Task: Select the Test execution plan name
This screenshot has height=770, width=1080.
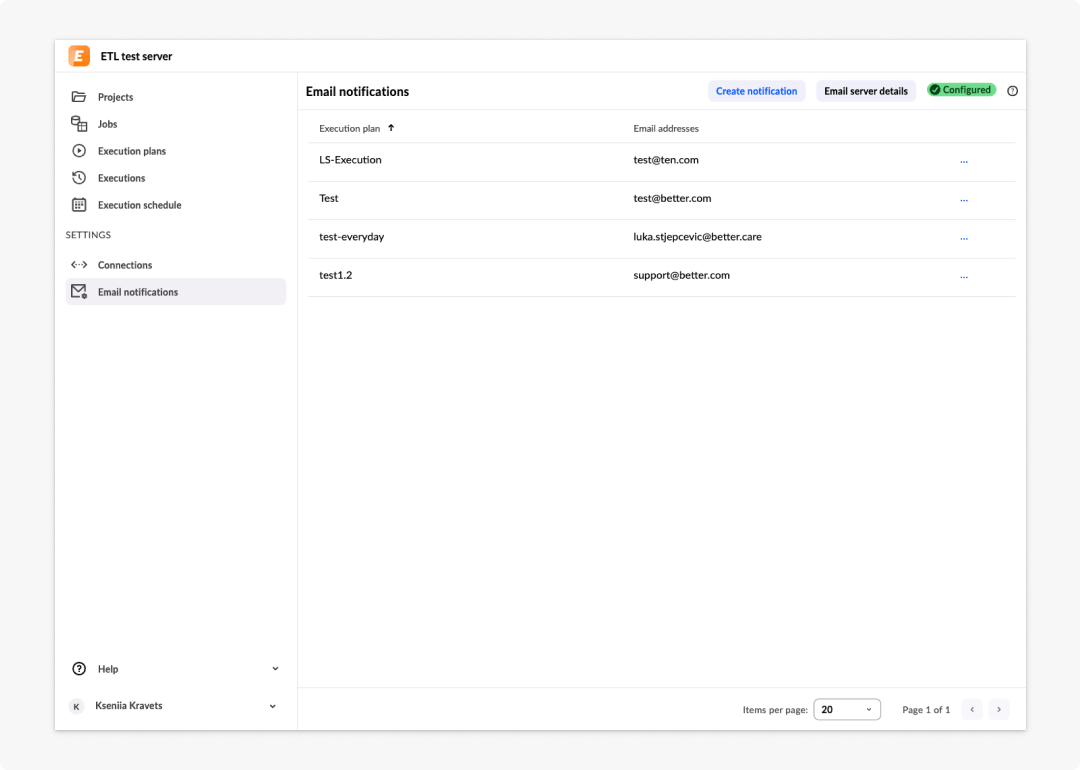Action: tap(329, 198)
